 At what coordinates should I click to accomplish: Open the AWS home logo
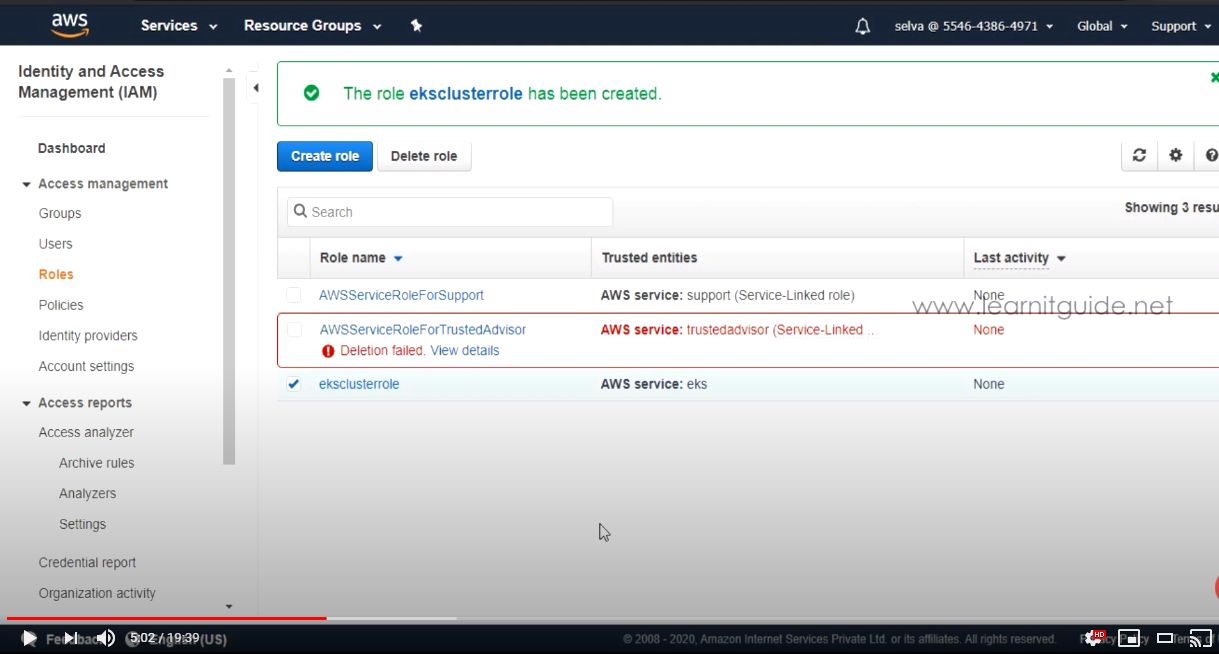tap(69, 25)
